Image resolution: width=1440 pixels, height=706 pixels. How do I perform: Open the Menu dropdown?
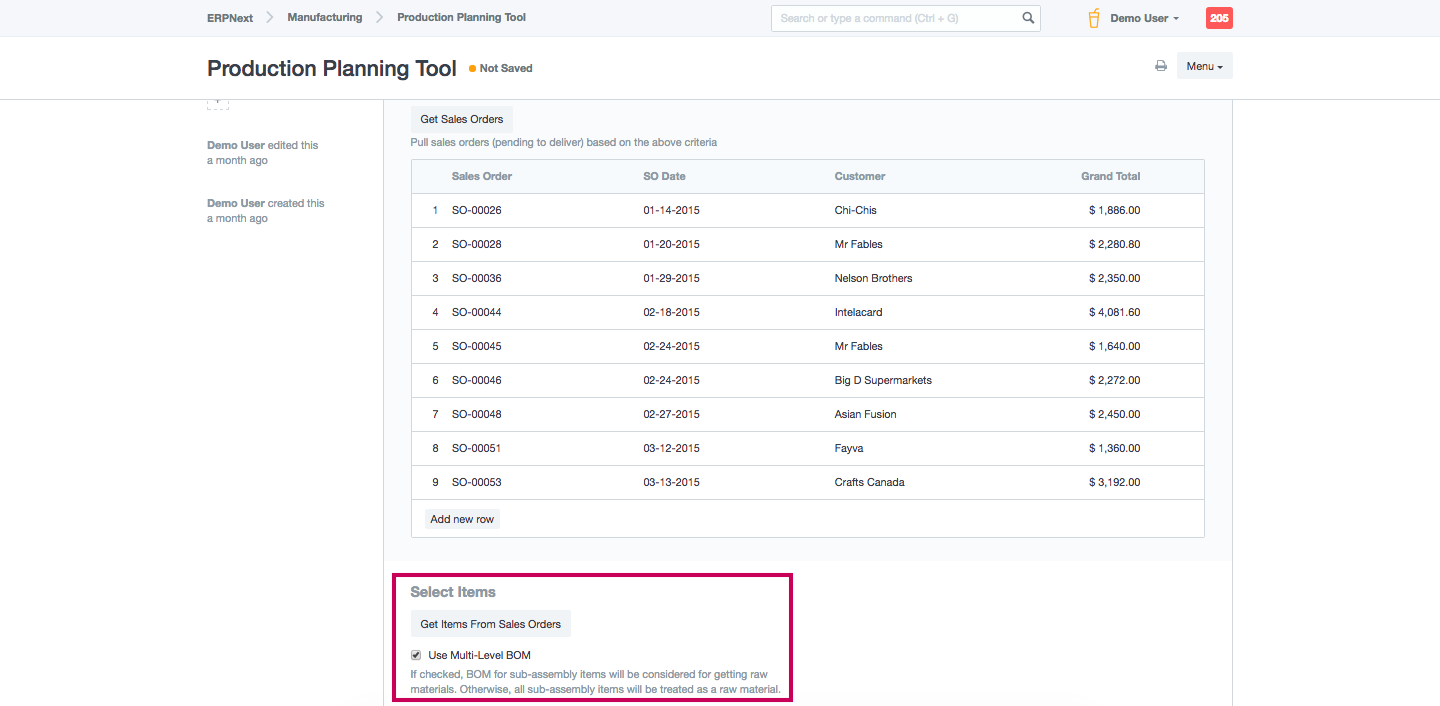point(1204,66)
